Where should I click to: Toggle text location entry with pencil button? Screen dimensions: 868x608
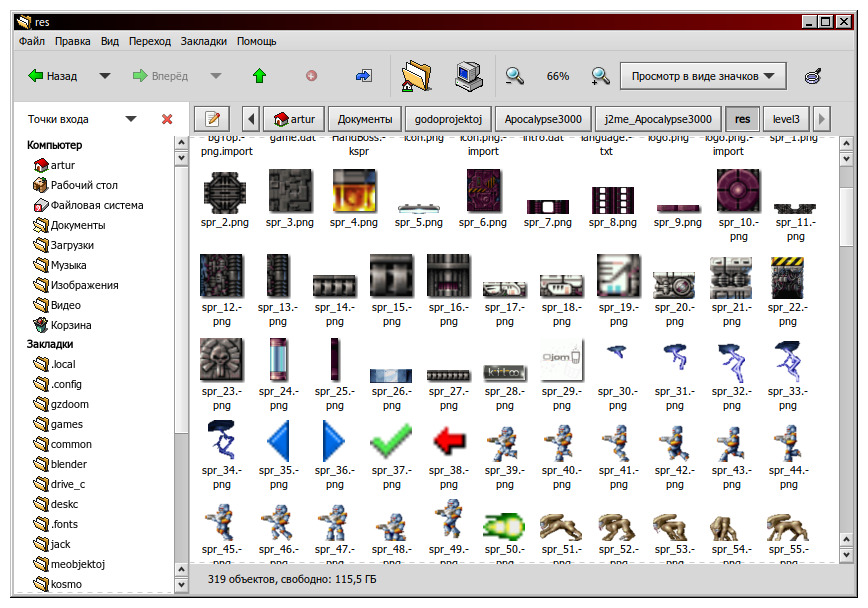click(x=212, y=118)
